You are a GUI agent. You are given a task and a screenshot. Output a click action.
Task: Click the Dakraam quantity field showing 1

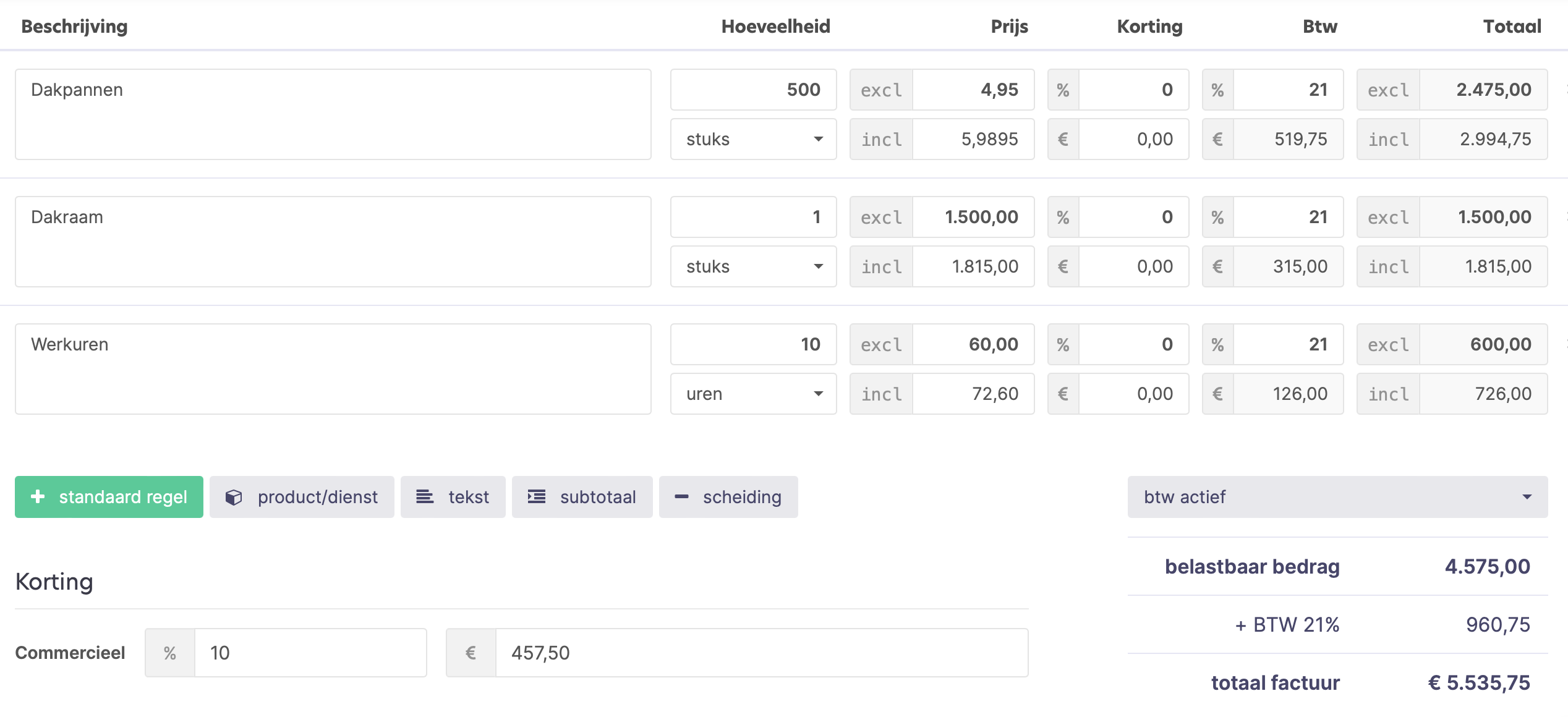click(754, 218)
